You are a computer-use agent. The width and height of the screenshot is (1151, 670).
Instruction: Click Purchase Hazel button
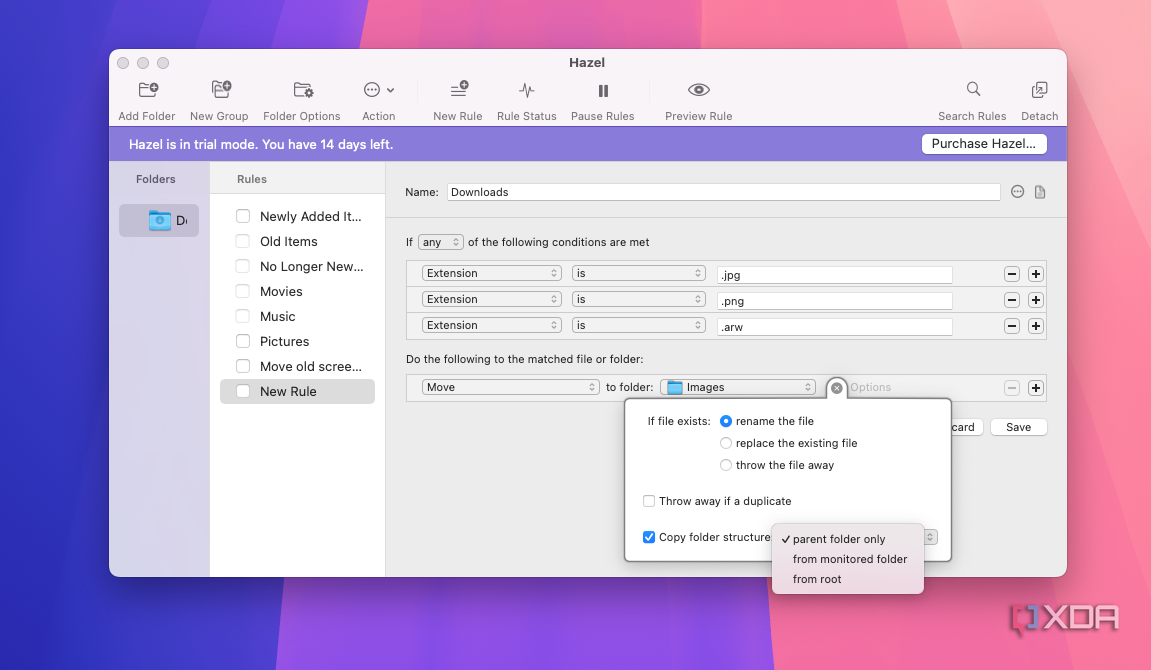point(984,144)
